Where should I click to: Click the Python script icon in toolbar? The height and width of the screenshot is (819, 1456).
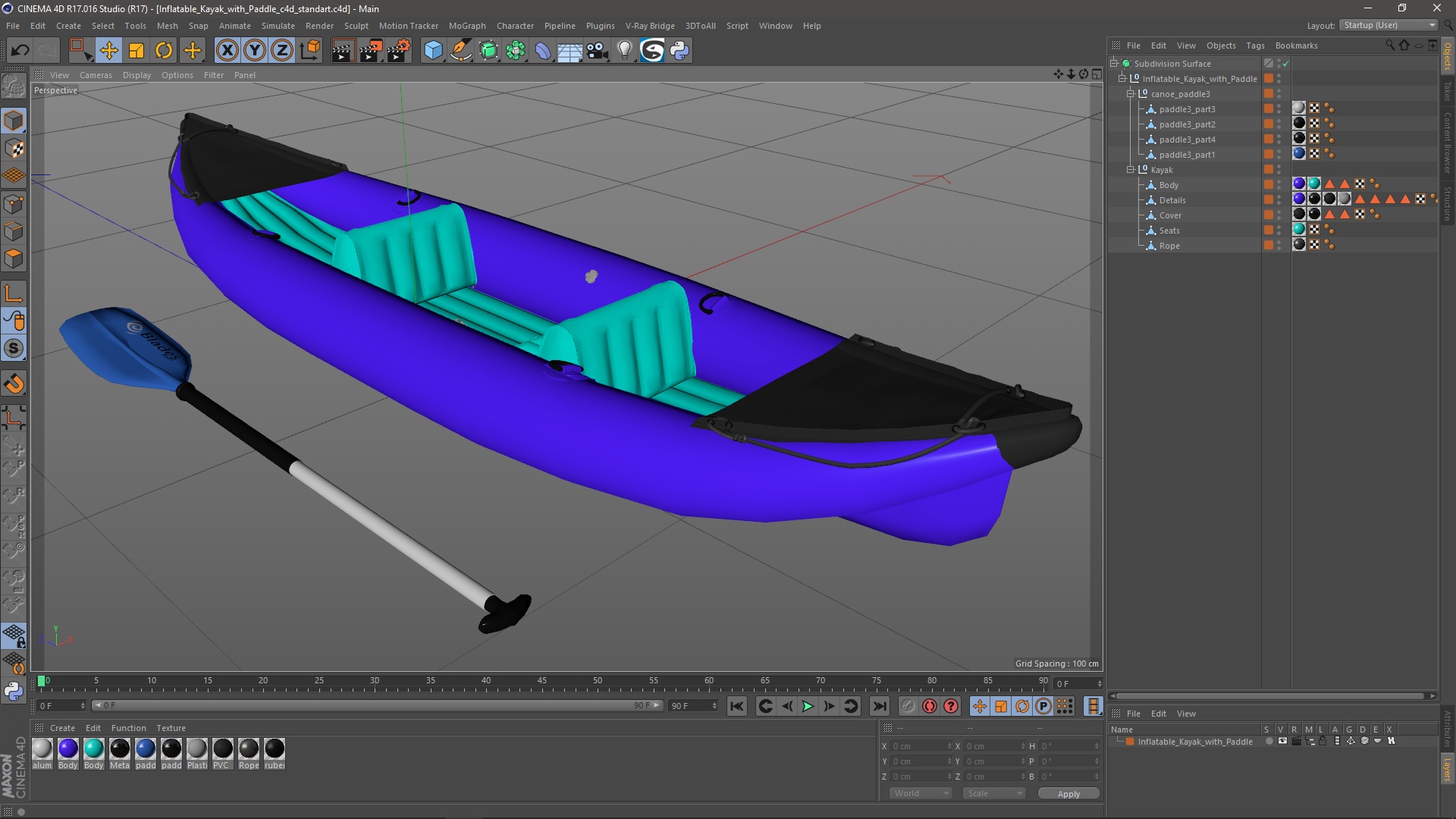[679, 51]
